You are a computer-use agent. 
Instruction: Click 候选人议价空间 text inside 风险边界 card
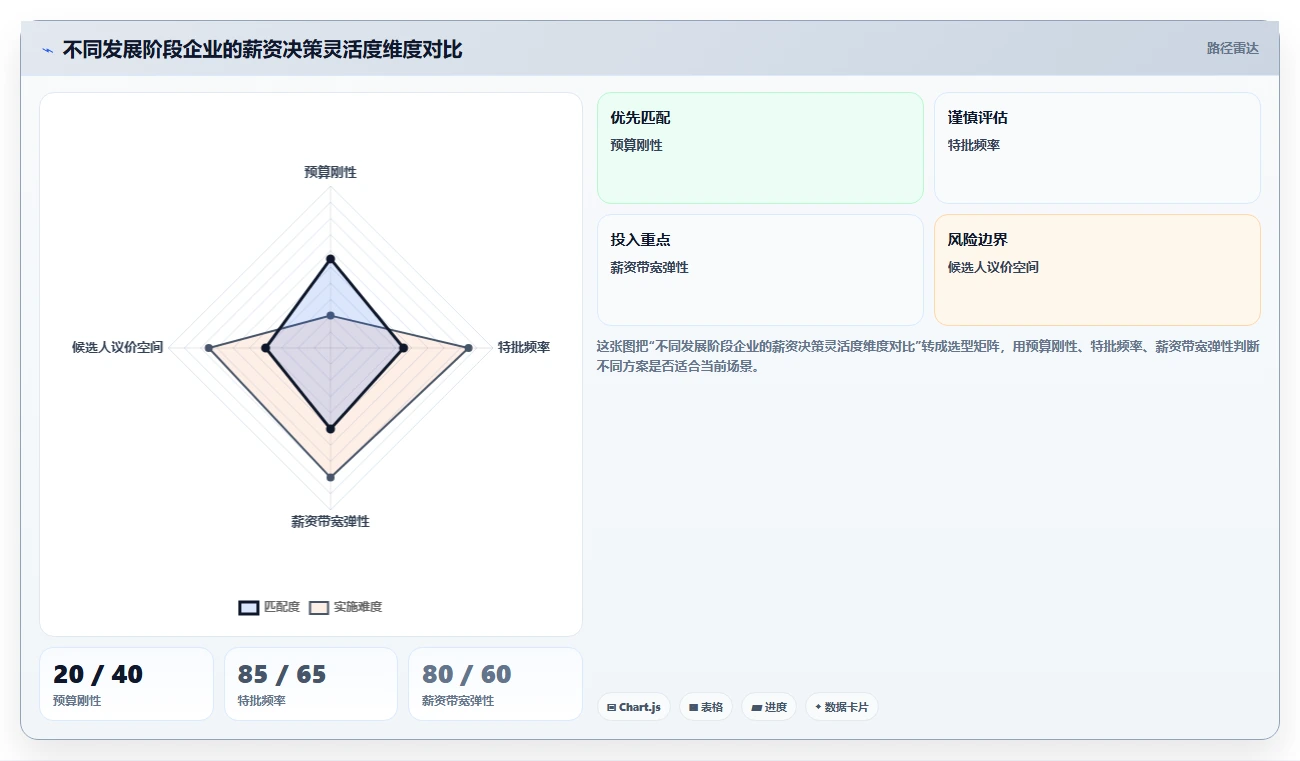click(x=993, y=268)
